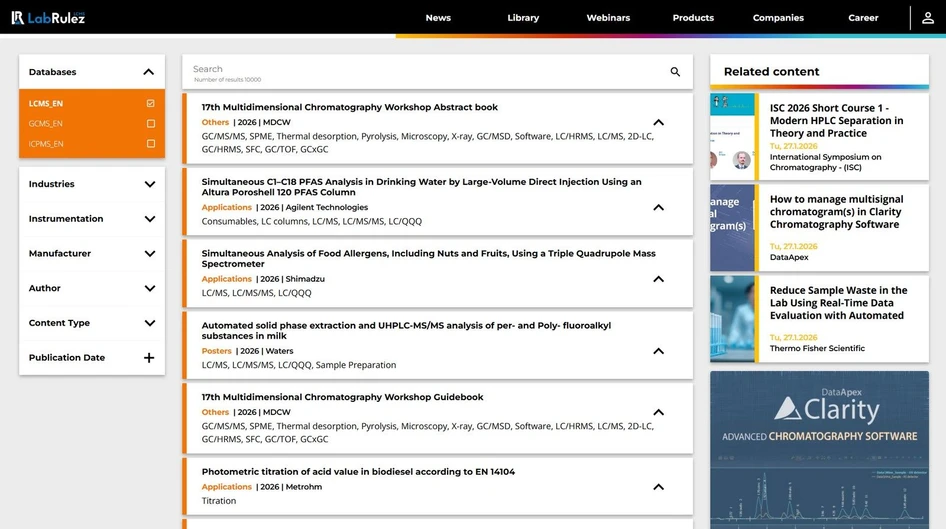Click the search magnifier icon

675,72
